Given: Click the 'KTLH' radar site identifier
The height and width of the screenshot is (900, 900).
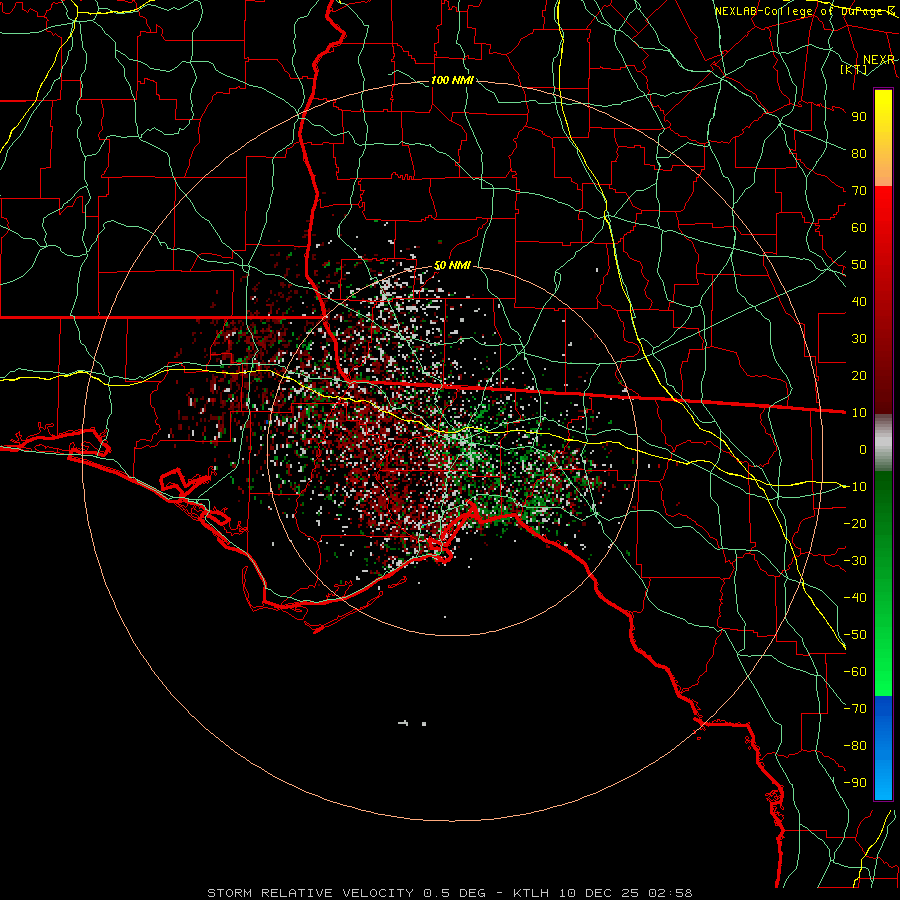Looking at the screenshot, I should (x=530, y=893).
